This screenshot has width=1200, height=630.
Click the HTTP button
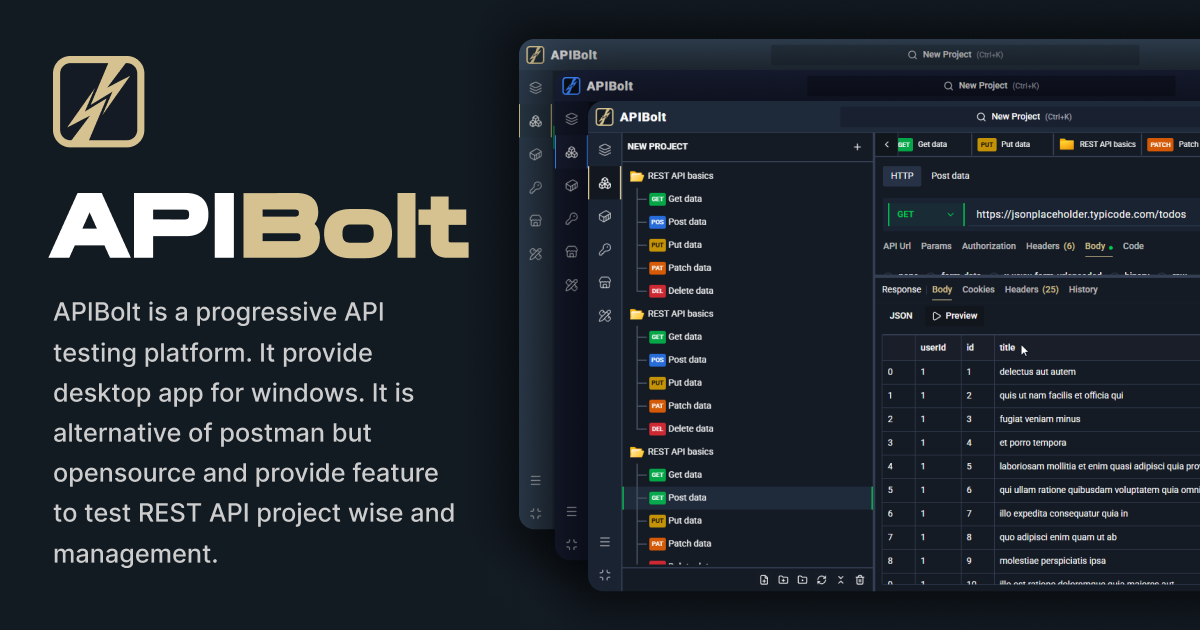[x=902, y=176]
